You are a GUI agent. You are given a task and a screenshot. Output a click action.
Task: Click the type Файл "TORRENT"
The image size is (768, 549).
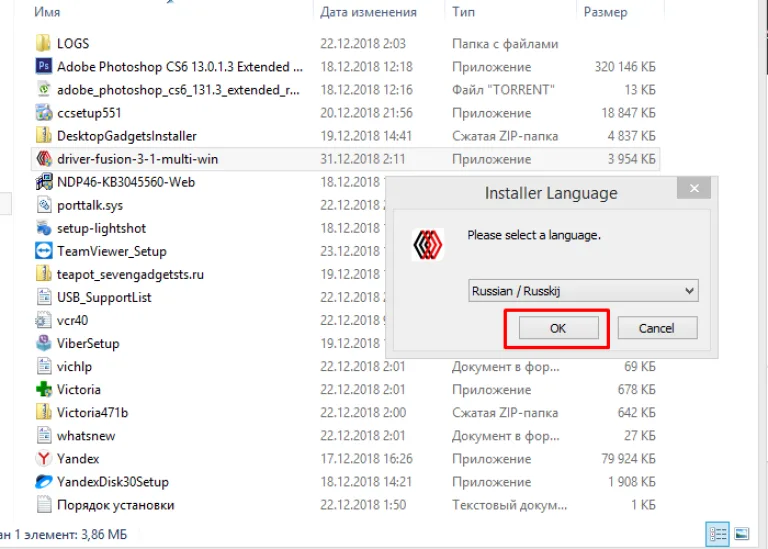click(503, 90)
